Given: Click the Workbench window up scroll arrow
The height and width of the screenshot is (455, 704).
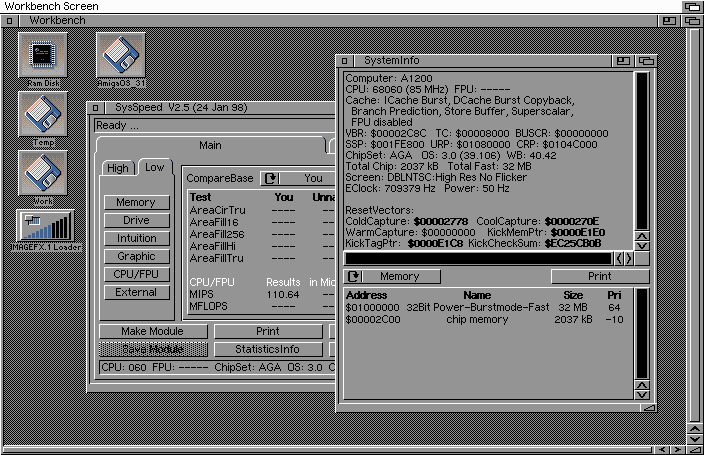Looking at the screenshot, I should 695,429.
